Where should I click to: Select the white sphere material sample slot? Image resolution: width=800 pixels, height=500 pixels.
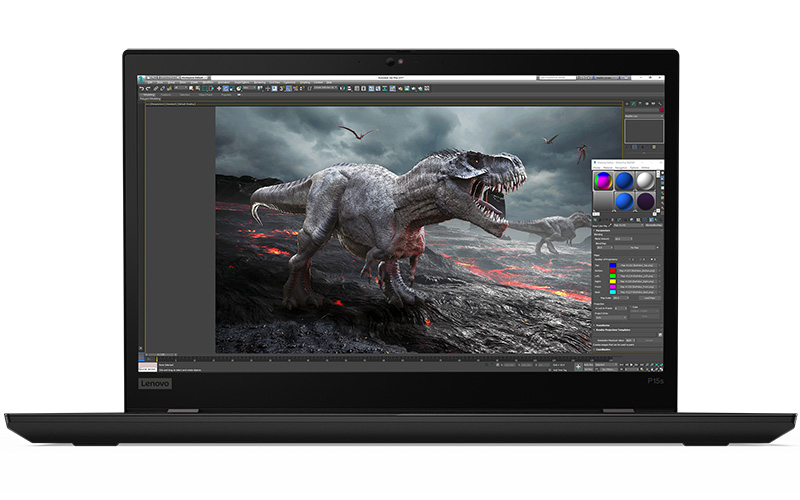pos(645,181)
